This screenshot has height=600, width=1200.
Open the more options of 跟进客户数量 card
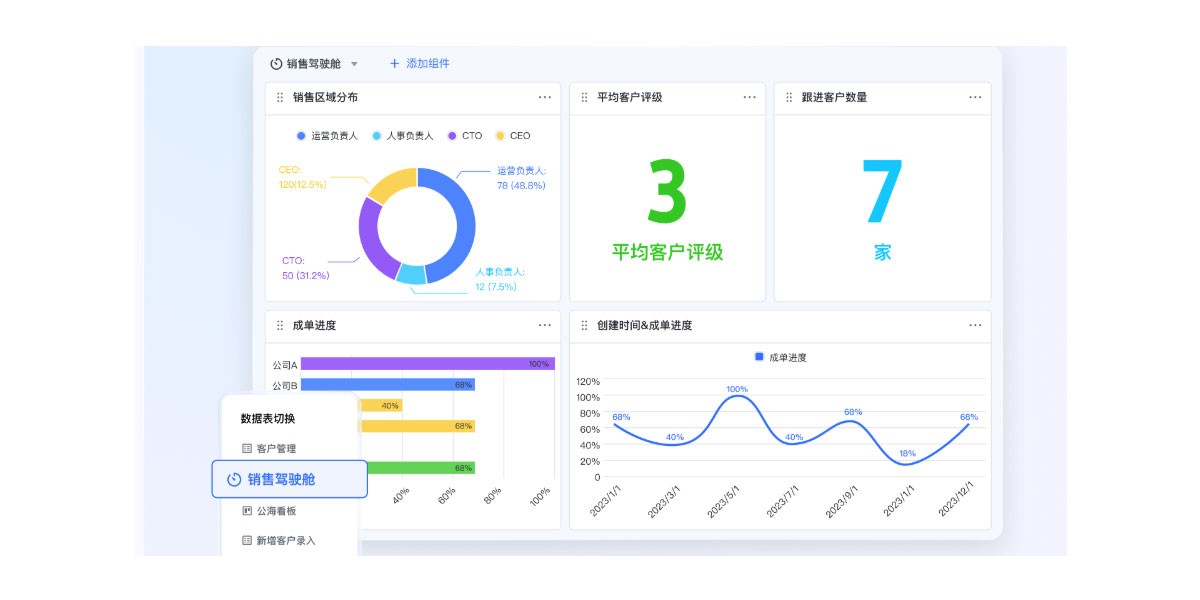tap(975, 97)
